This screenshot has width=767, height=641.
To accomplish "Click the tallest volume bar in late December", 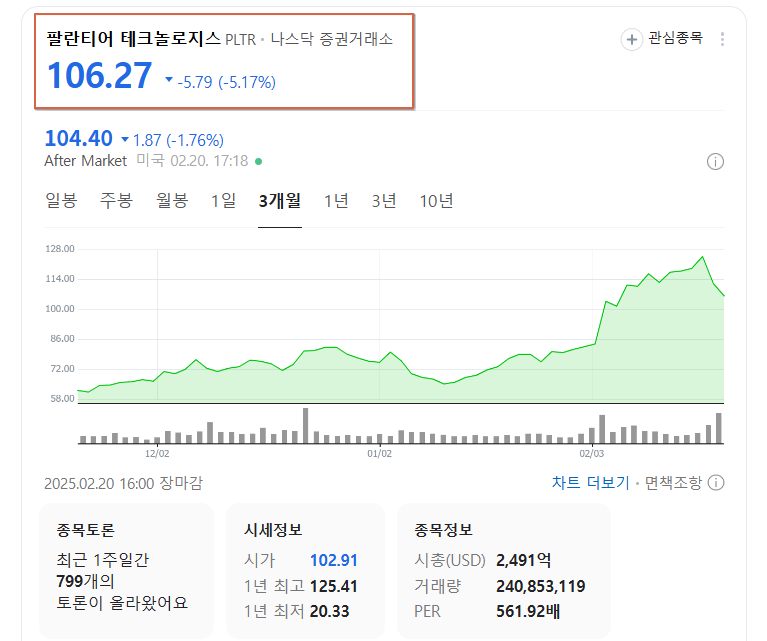I will pyautogui.click(x=306, y=426).
